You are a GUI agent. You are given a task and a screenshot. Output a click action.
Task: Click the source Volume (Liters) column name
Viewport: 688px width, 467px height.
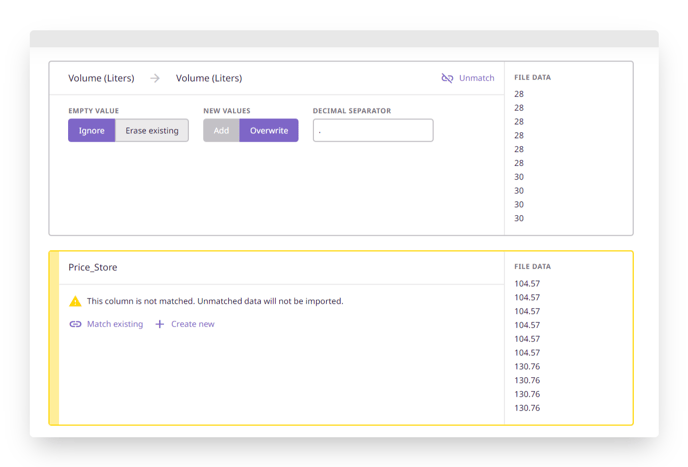click(101, 78)
